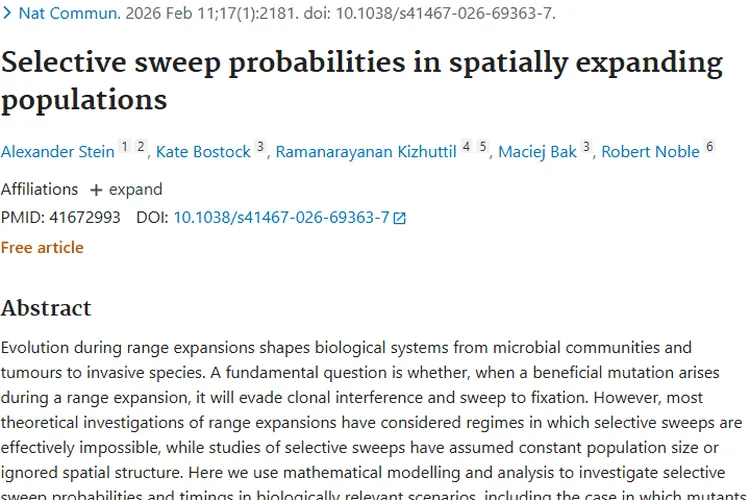
Task: Click the external link icon beside DOI
Action: click(400, 218)
